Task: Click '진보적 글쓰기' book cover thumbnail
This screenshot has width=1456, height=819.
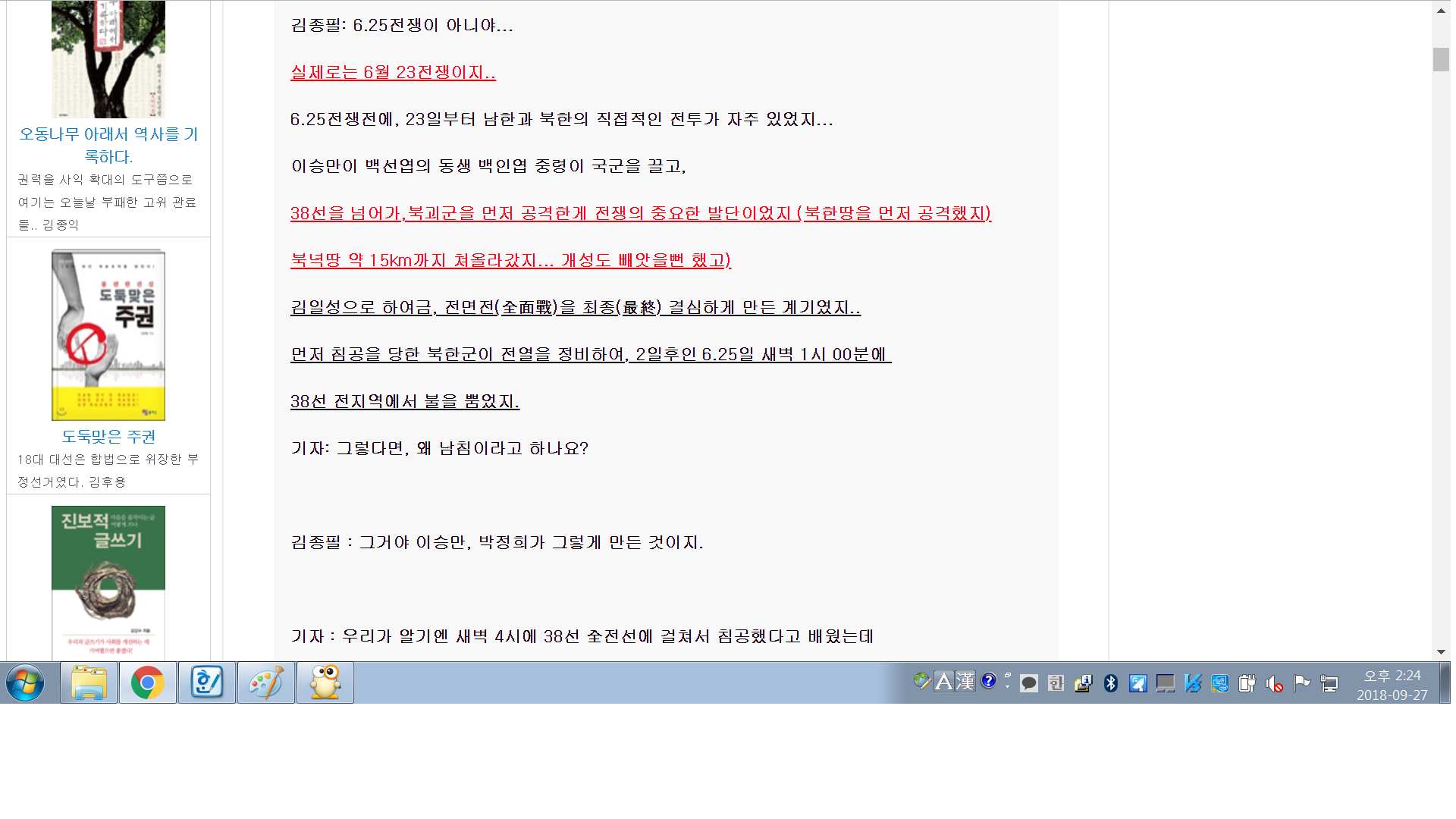Action: (108, 582)
